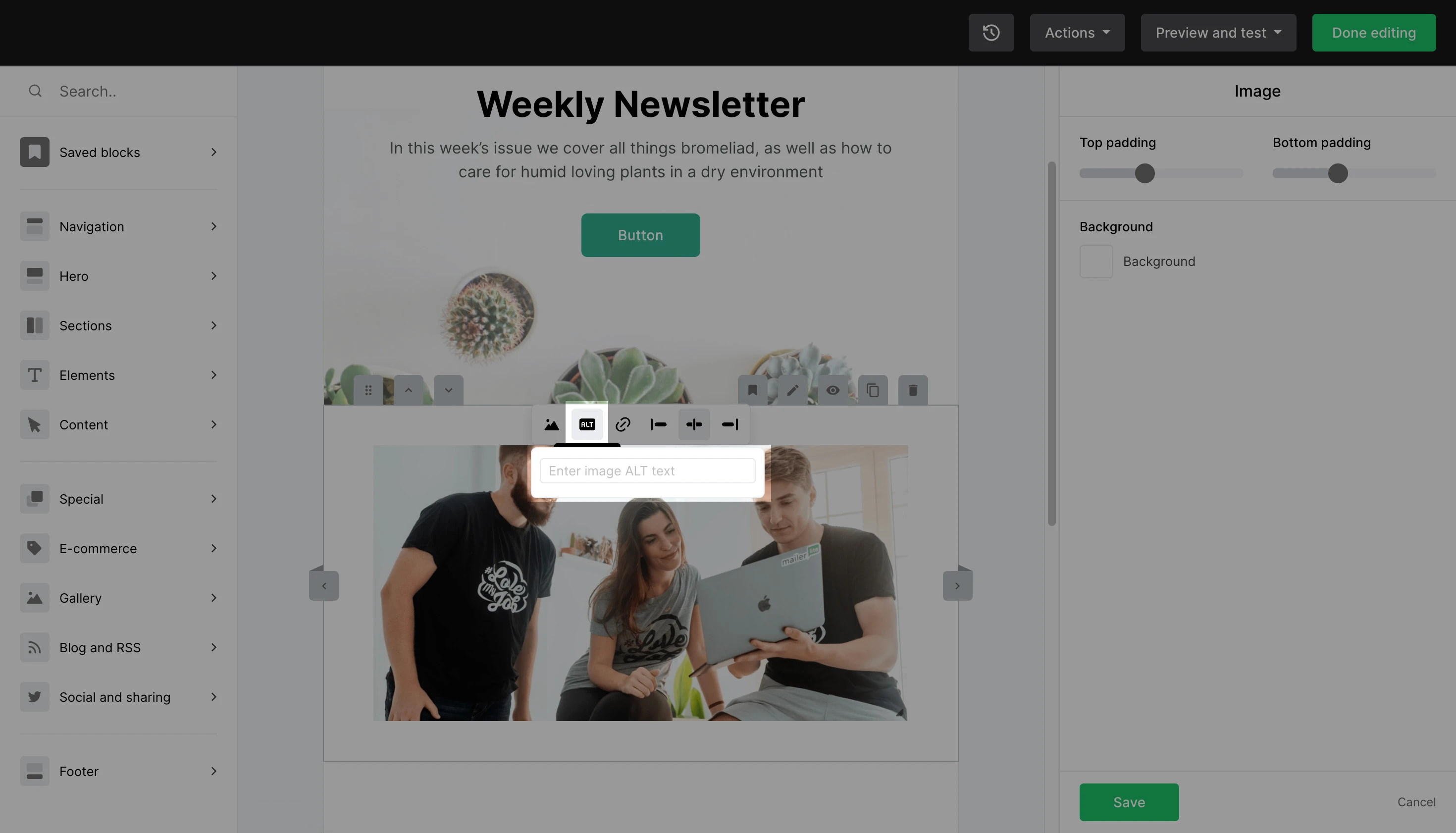Click the image ALT text field

tap(648, 471)
